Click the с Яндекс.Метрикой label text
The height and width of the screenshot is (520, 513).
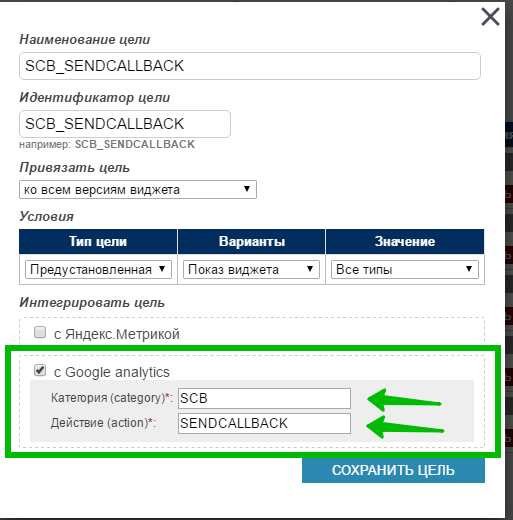tap(117, 334)
